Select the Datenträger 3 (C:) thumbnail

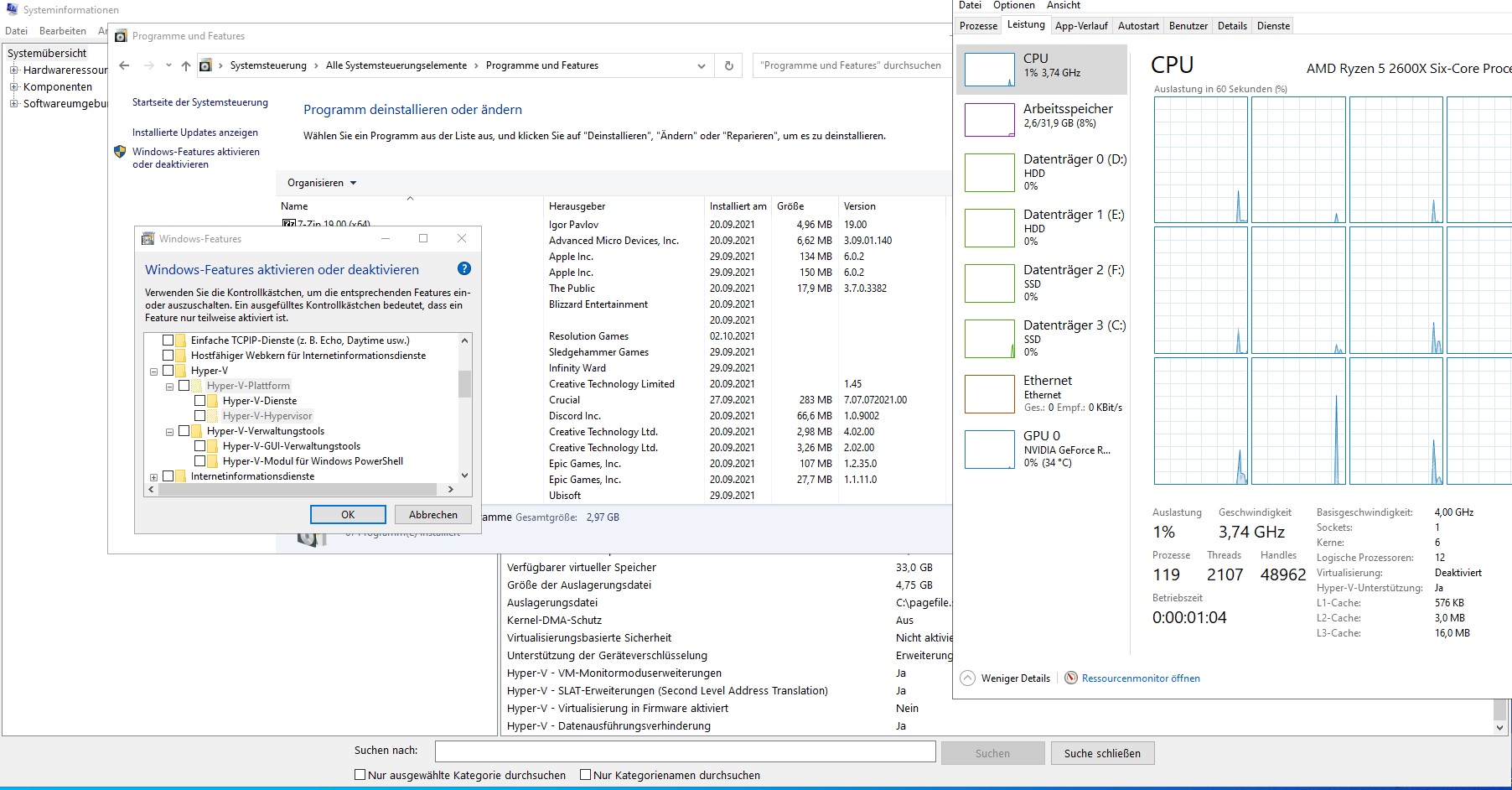click(x=990, y=338)
